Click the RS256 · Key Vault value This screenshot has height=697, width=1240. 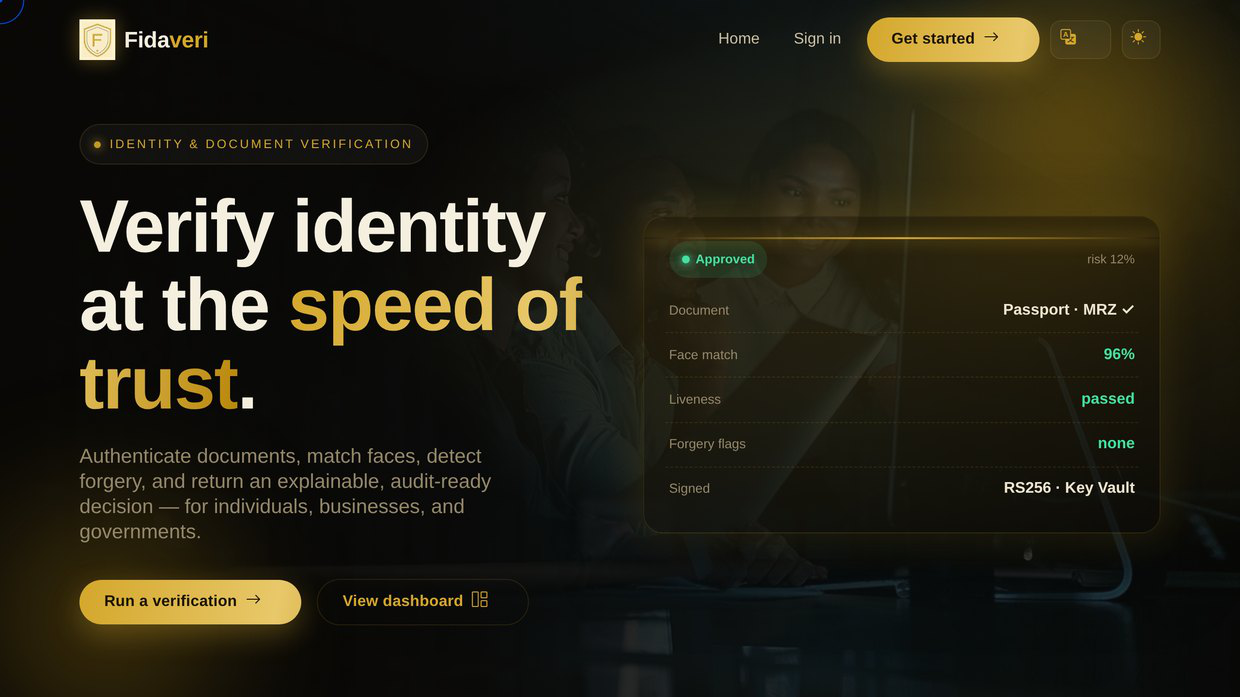[1069, 488]
